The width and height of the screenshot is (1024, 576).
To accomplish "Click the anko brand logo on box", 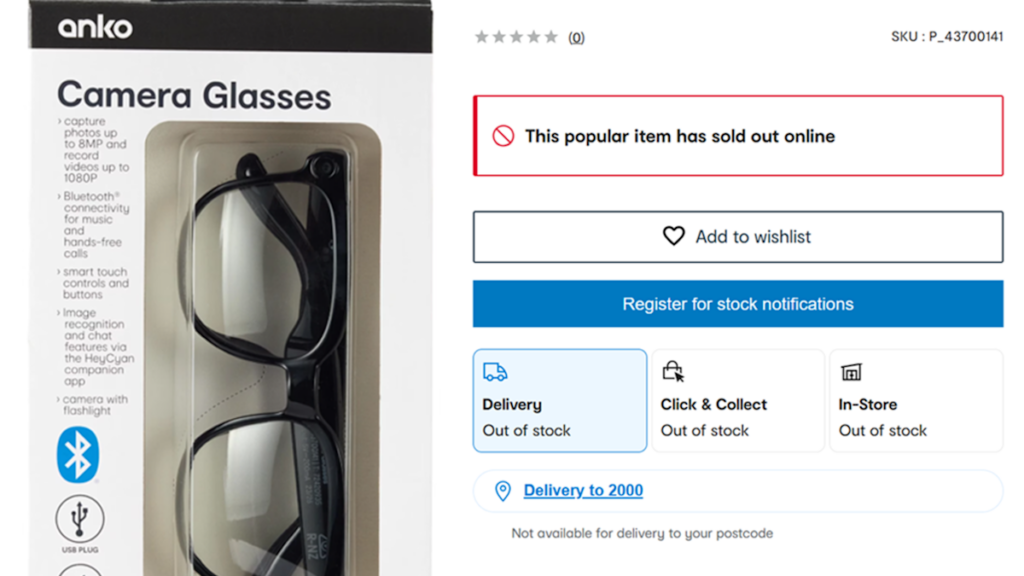I will pyautogui.click(x=95, y=27).
